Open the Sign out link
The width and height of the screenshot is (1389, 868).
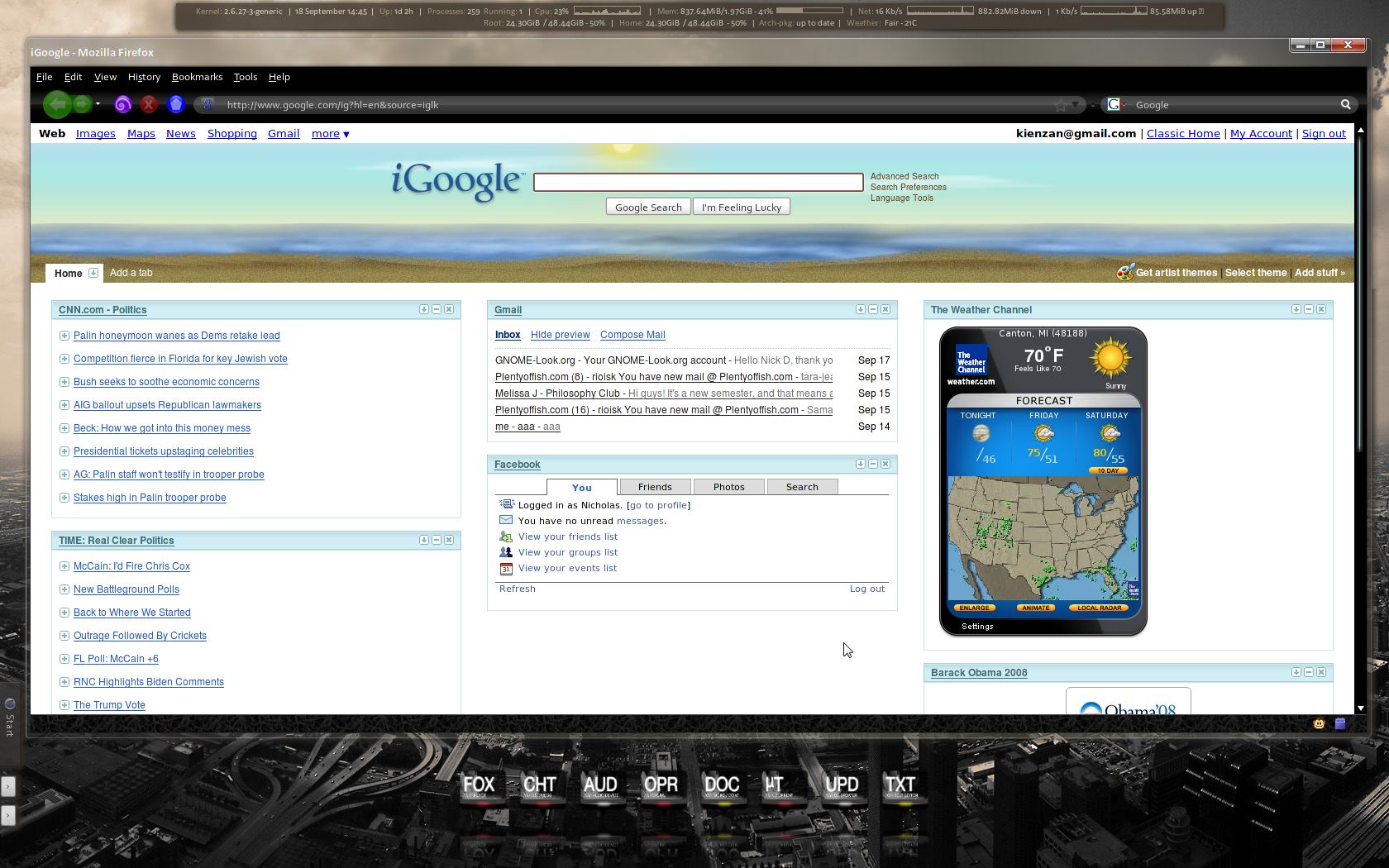pyautogui.click(x=1324, y=134)
